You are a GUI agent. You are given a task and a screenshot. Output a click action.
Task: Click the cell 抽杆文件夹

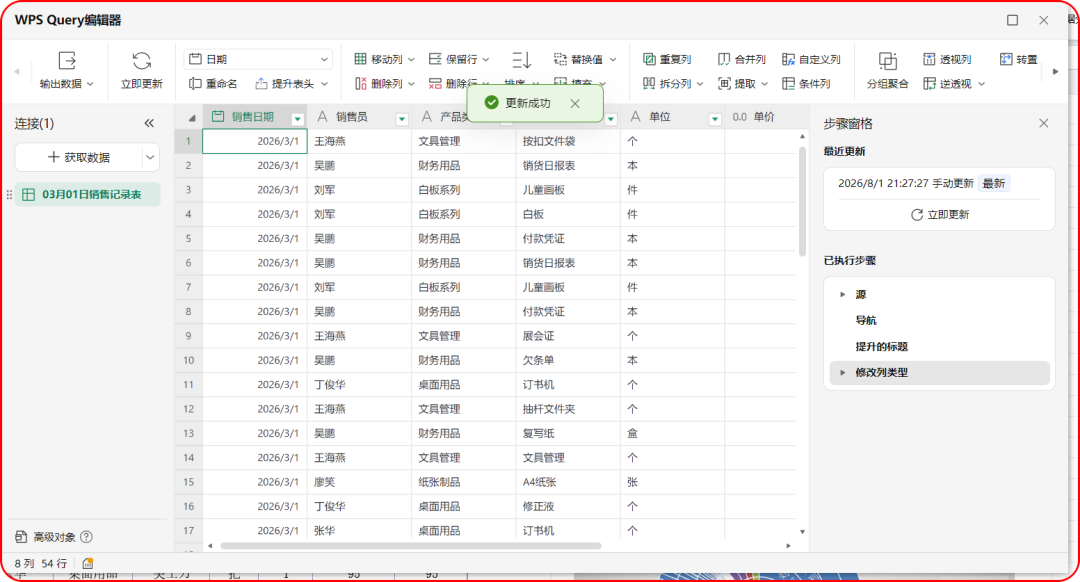tap(568, 409)
